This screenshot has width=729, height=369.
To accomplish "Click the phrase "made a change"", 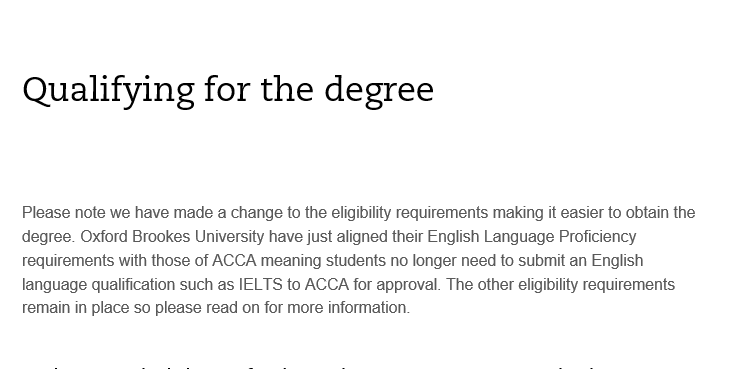I will tap(228, 213).
